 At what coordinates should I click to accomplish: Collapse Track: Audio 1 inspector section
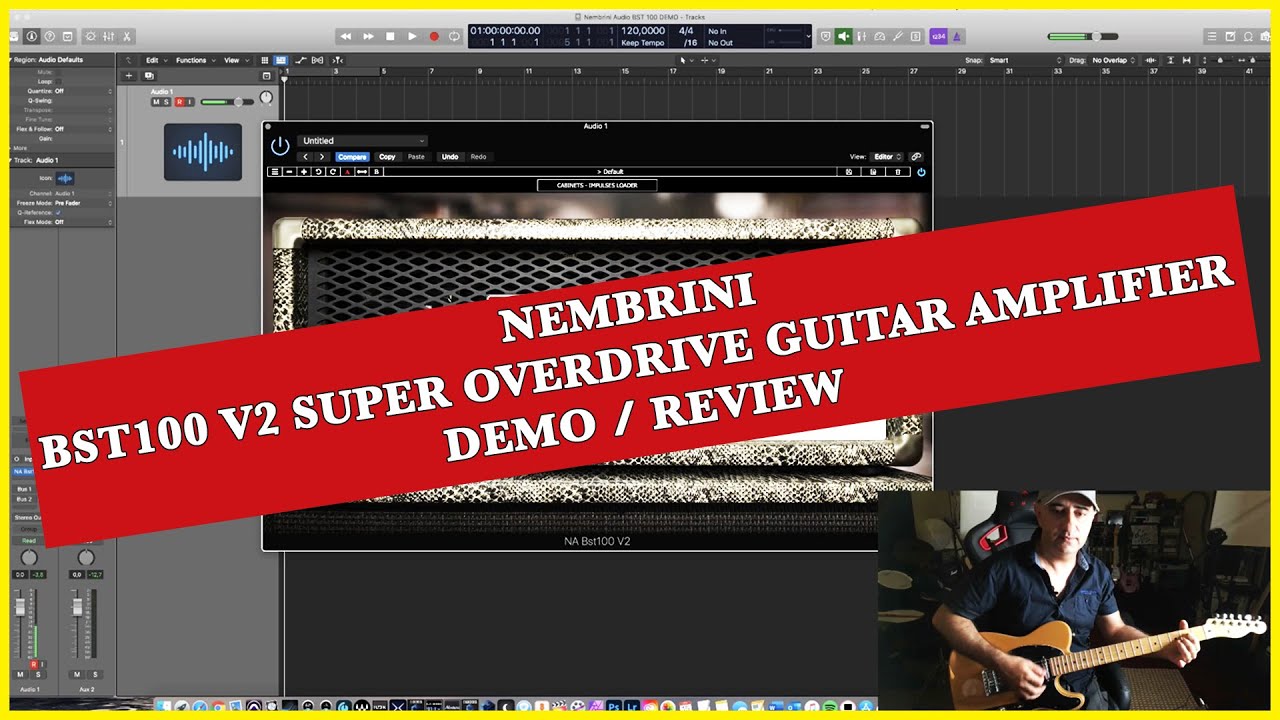pos(12,160)
